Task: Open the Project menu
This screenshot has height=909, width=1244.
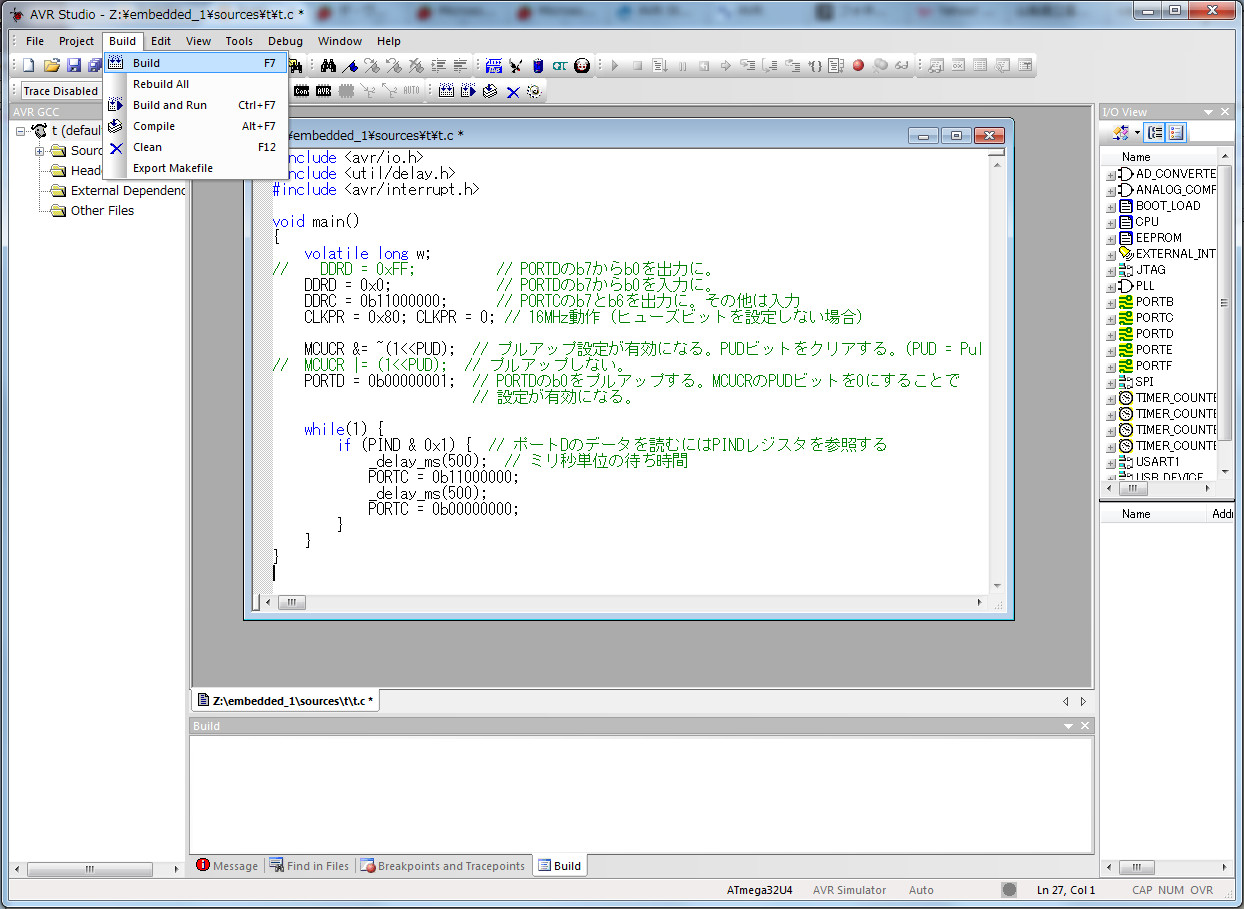Action: [x=76, y=41]
